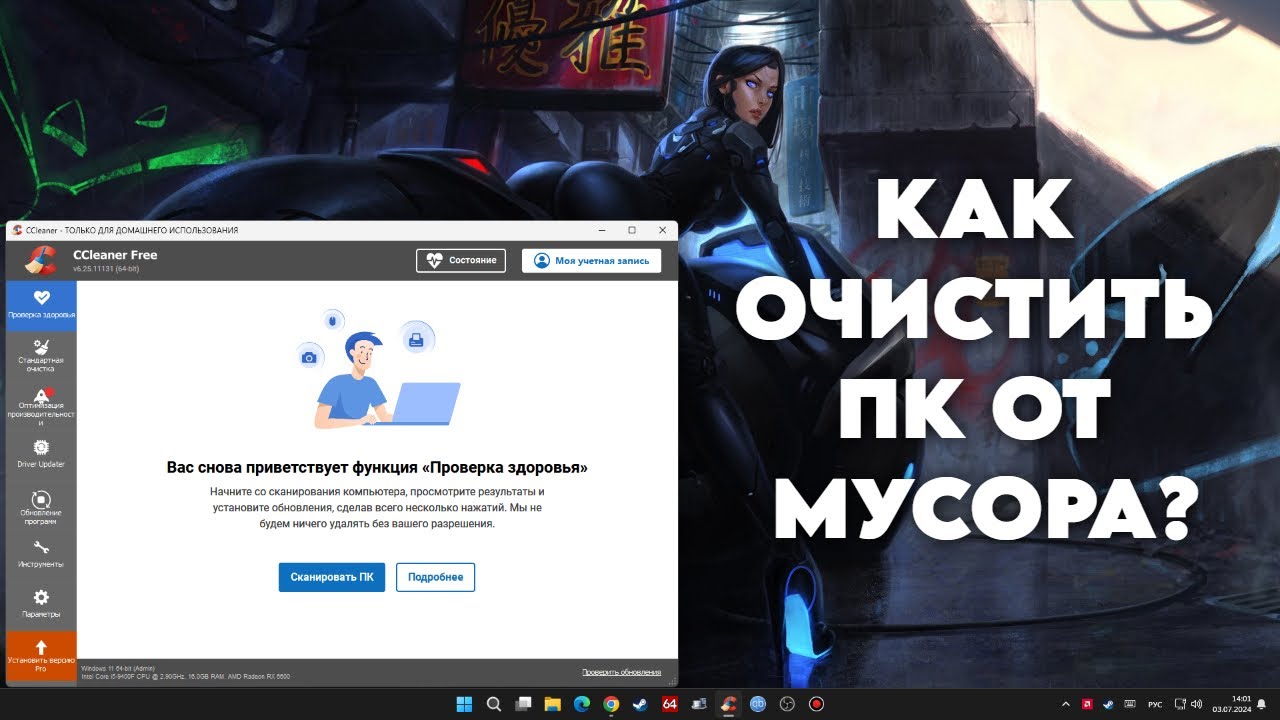1280x720 pixels.
Task: Click the camera bubble in illustration
Action: click(x=309, y=356)
